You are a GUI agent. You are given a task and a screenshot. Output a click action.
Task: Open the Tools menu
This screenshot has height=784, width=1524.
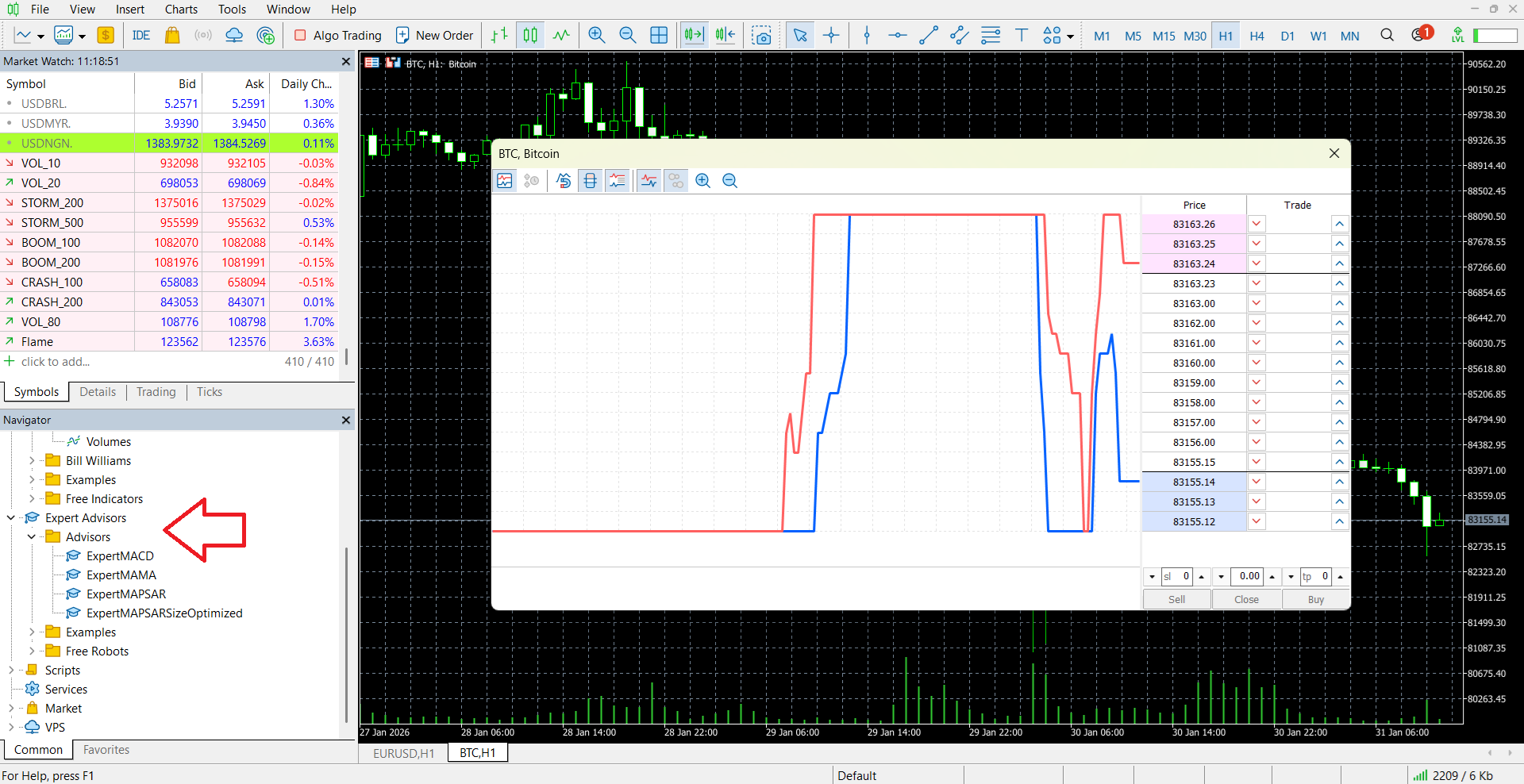(232, 10)
